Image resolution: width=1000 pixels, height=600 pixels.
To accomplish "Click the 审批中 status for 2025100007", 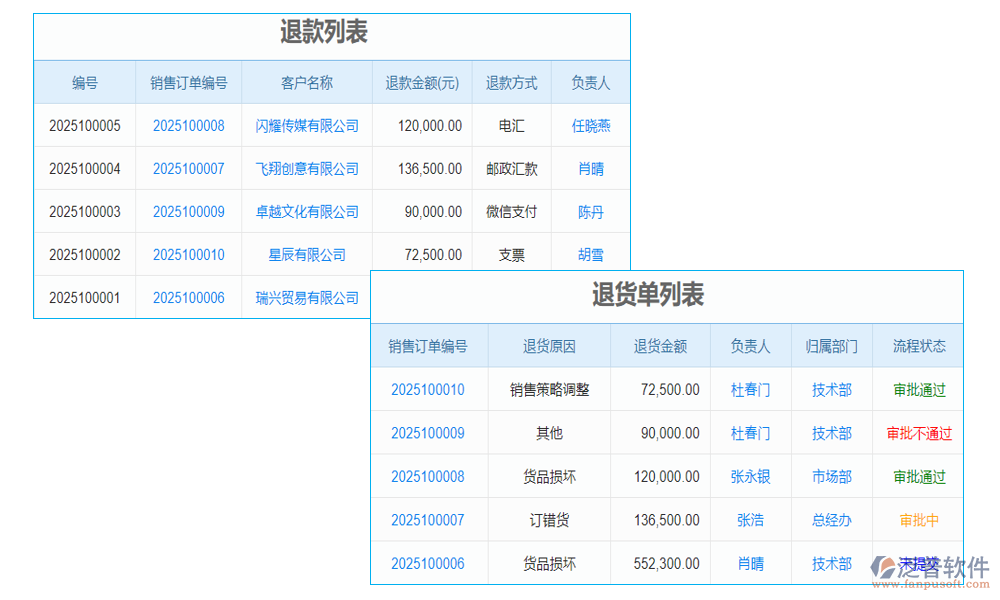I will (918, 519).
